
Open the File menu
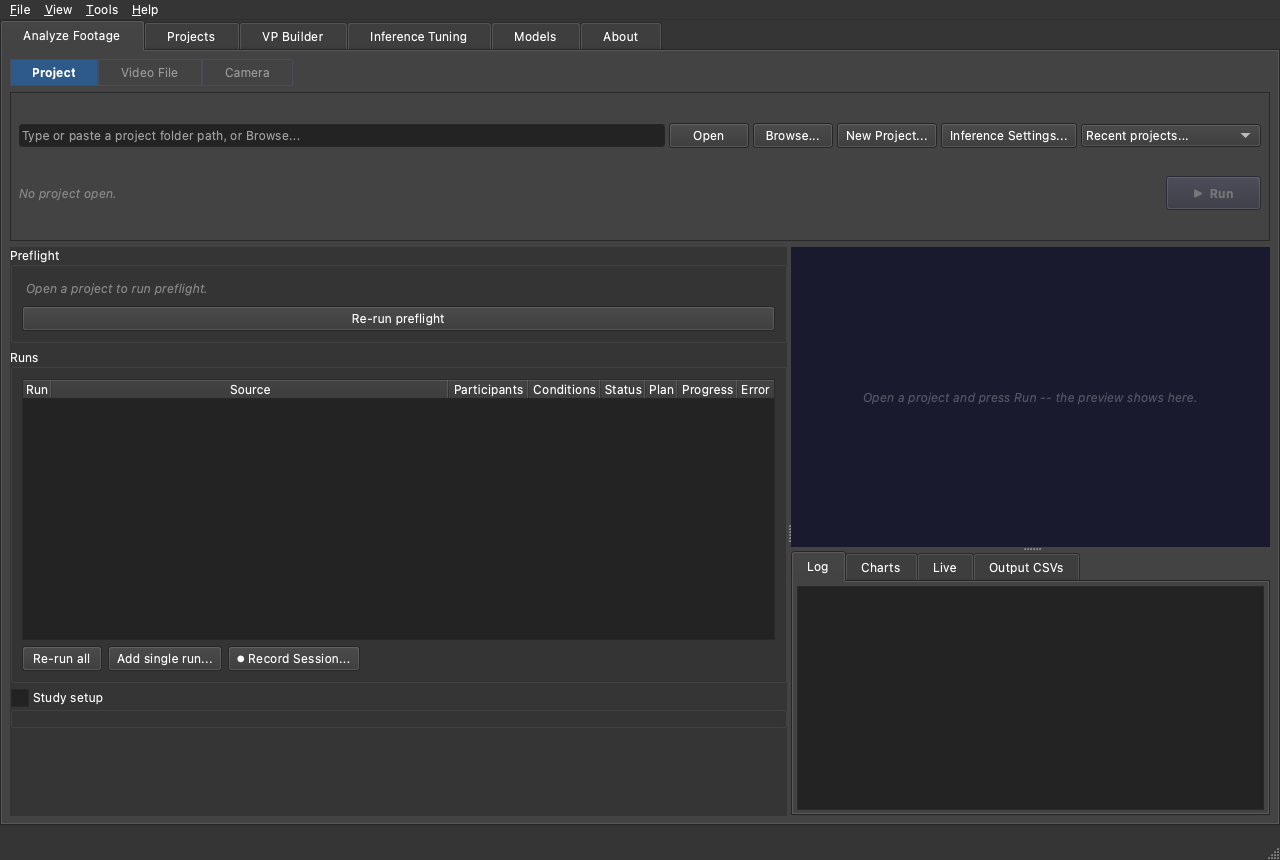pyautogui.click(x=20, y=9)
